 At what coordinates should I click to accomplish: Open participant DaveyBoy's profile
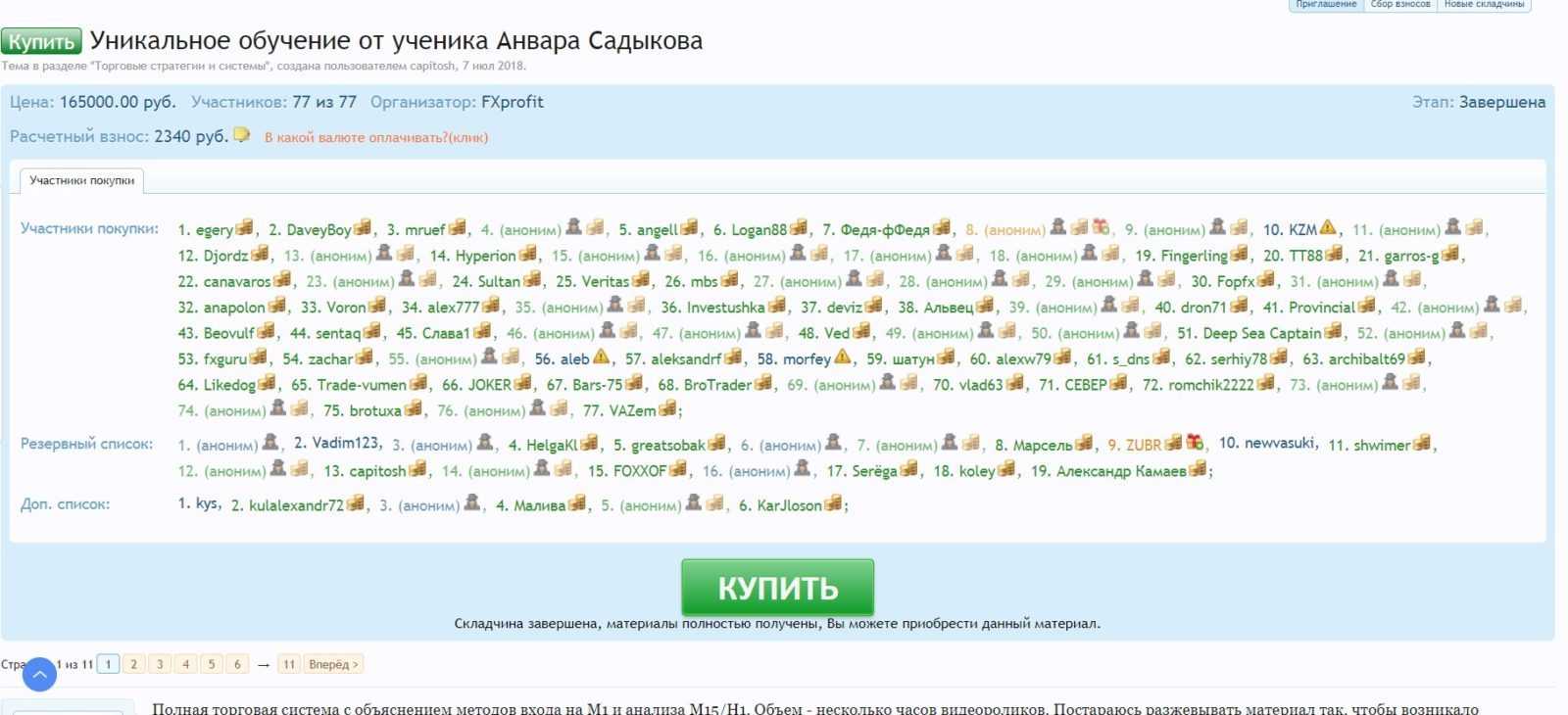click(318, 230)
